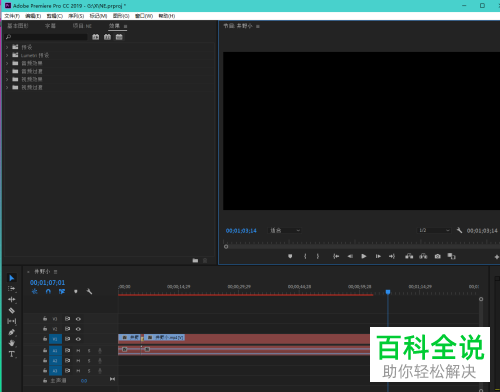Step back one frame

[x=350, y=256]
